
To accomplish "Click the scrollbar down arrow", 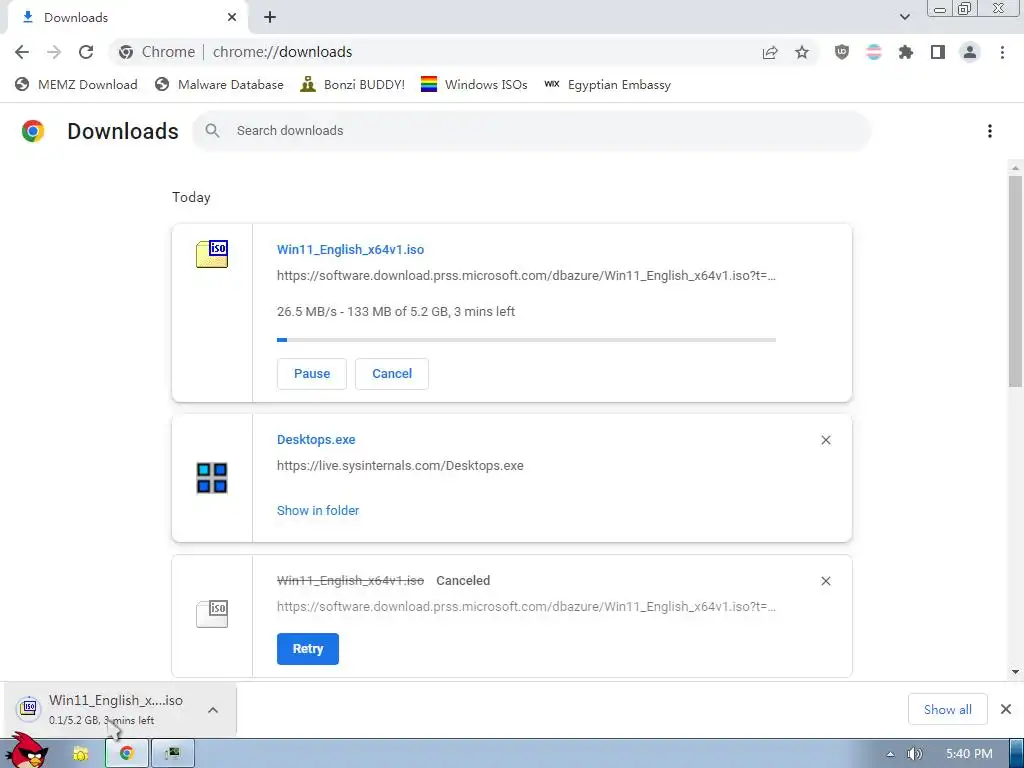I will tap(1015, 672).
